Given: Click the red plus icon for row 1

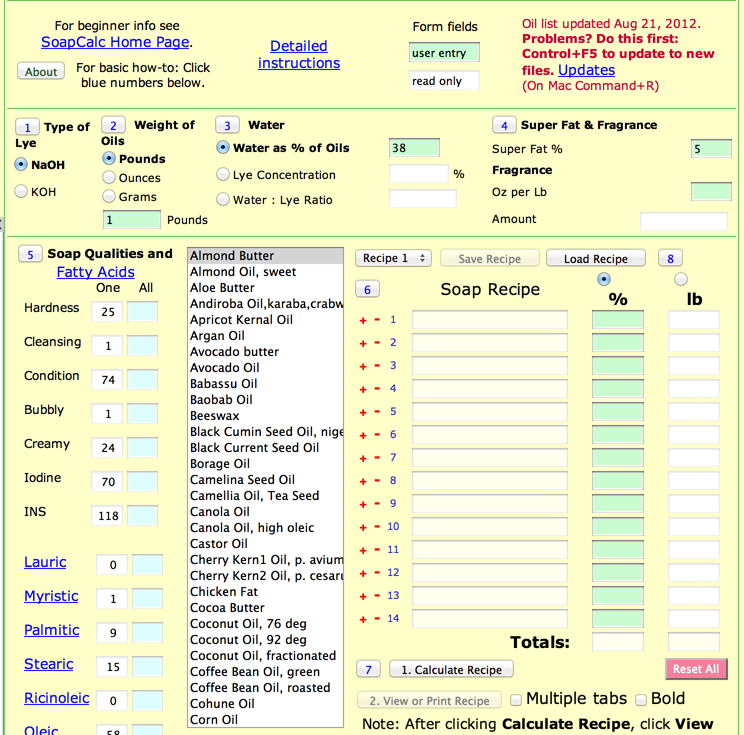Looking at the screenshot, I should [363, 321].
